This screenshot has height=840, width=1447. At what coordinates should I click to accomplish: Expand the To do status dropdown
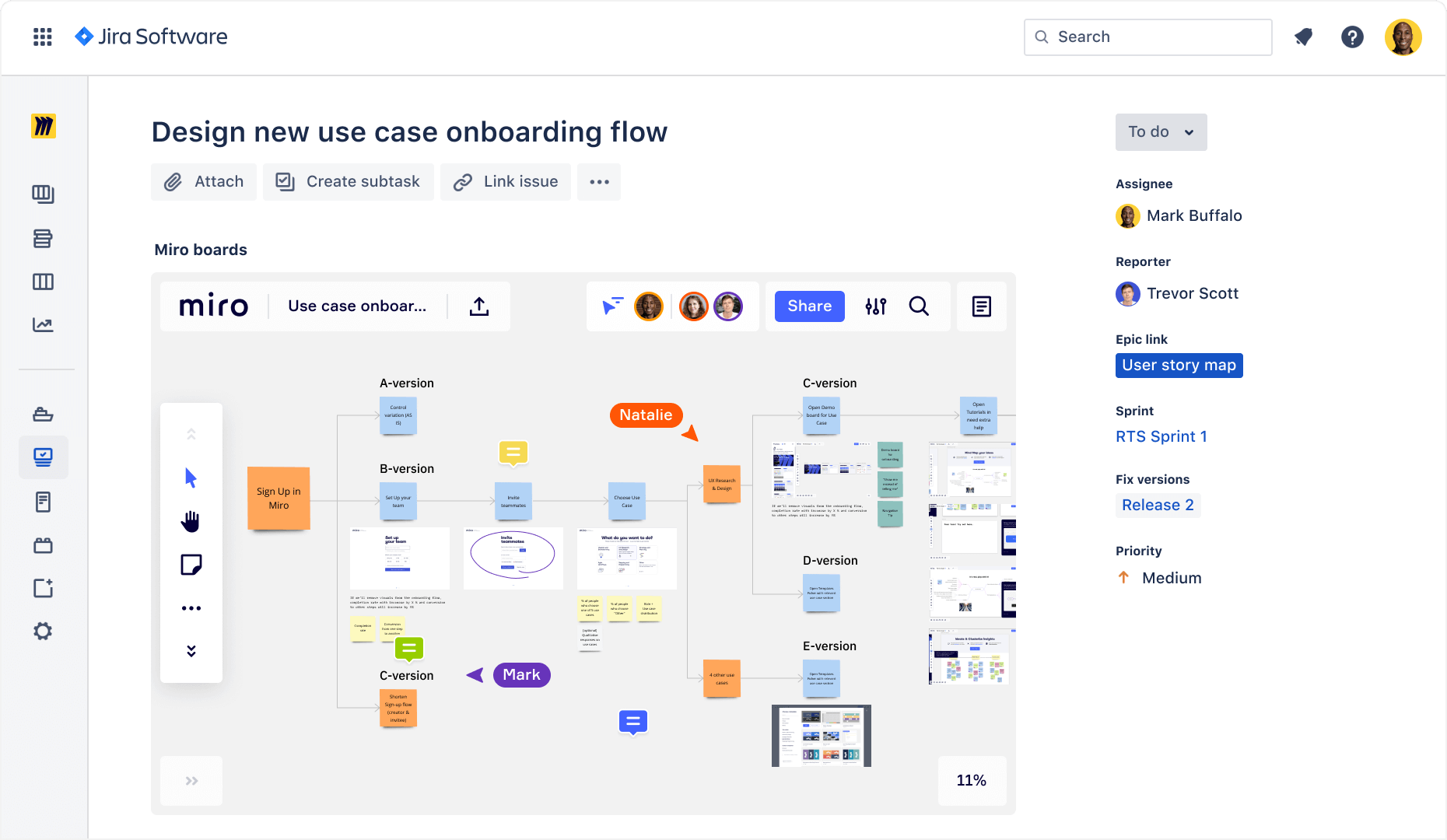(1161, 131)
